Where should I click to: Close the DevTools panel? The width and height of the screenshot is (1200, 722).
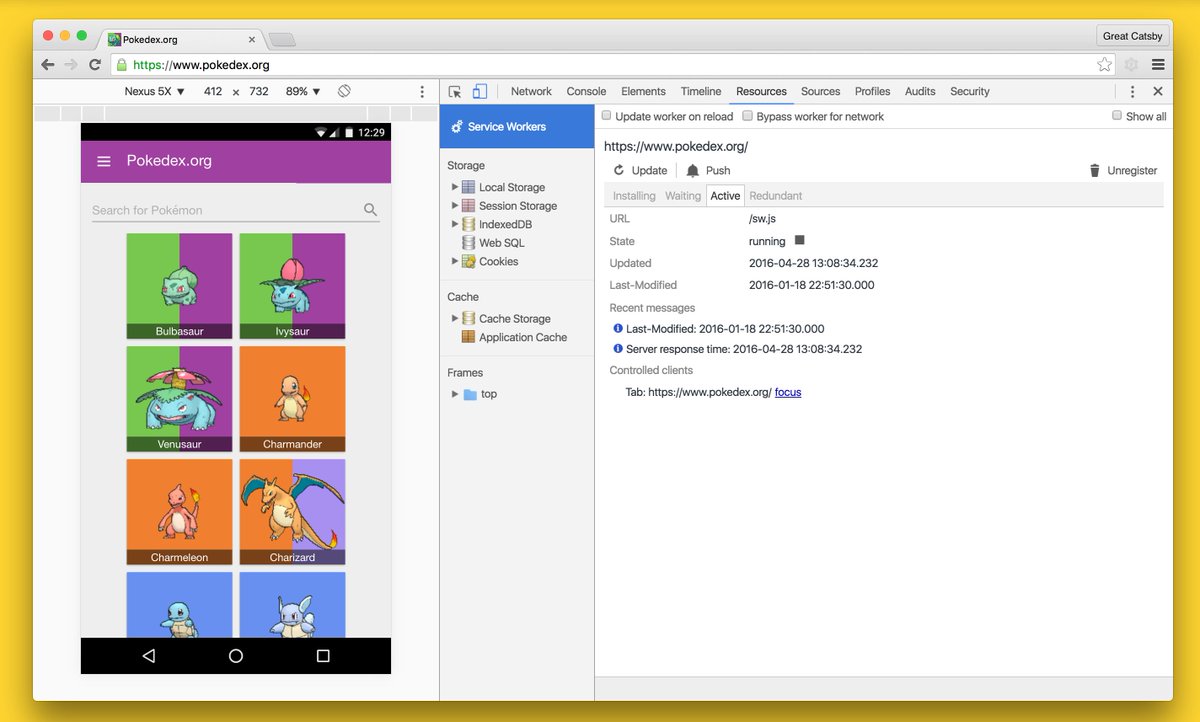tap(1158, 91)
